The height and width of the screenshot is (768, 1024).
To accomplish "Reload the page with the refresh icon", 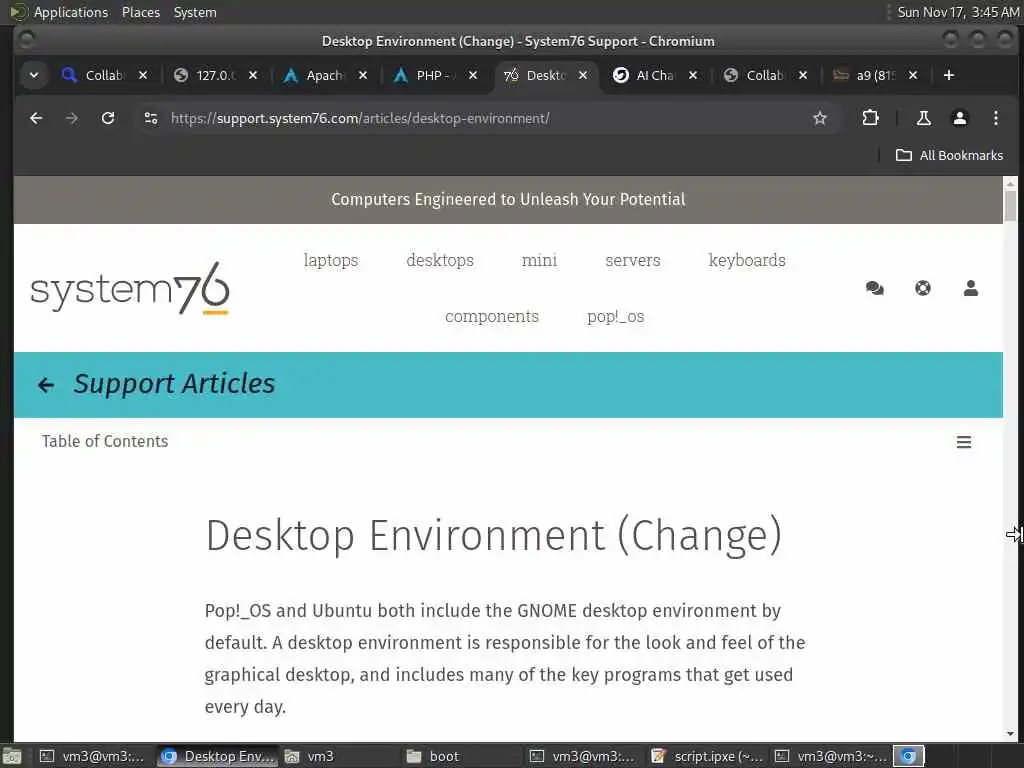I will pyautogui.click(x=108, y=118).
